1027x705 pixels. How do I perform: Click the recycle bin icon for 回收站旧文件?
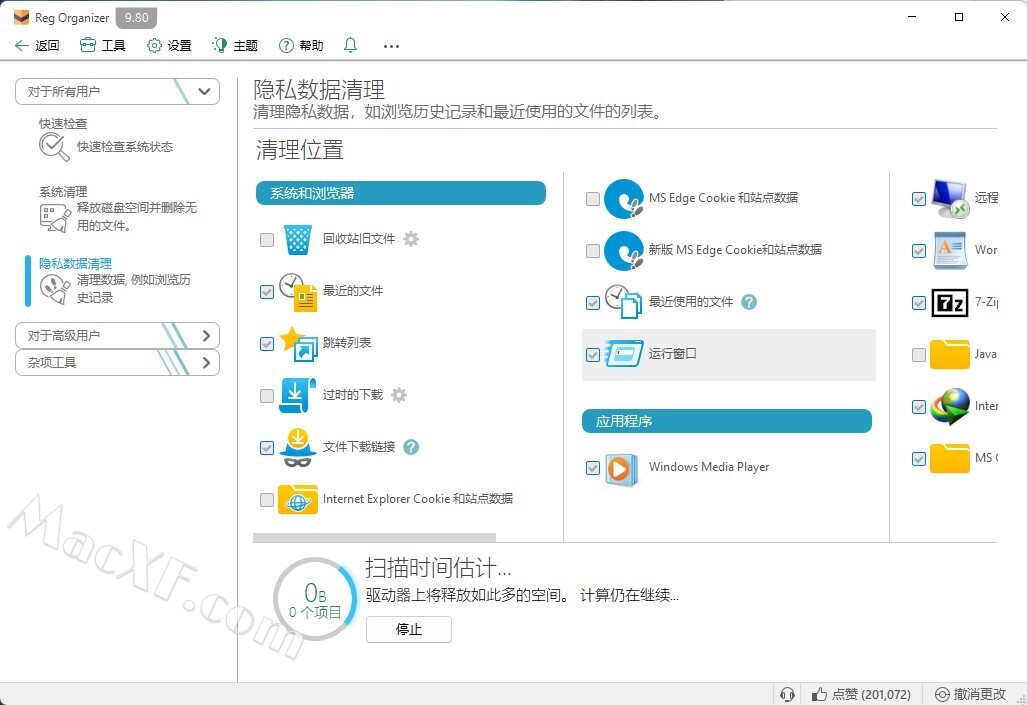(x=298, y=239)
